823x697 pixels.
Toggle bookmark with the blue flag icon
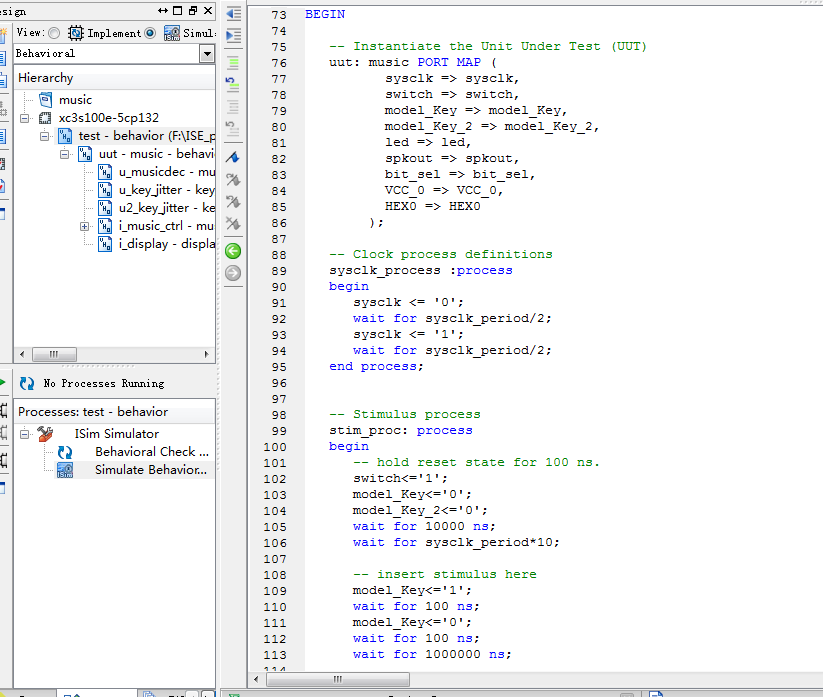233,157
